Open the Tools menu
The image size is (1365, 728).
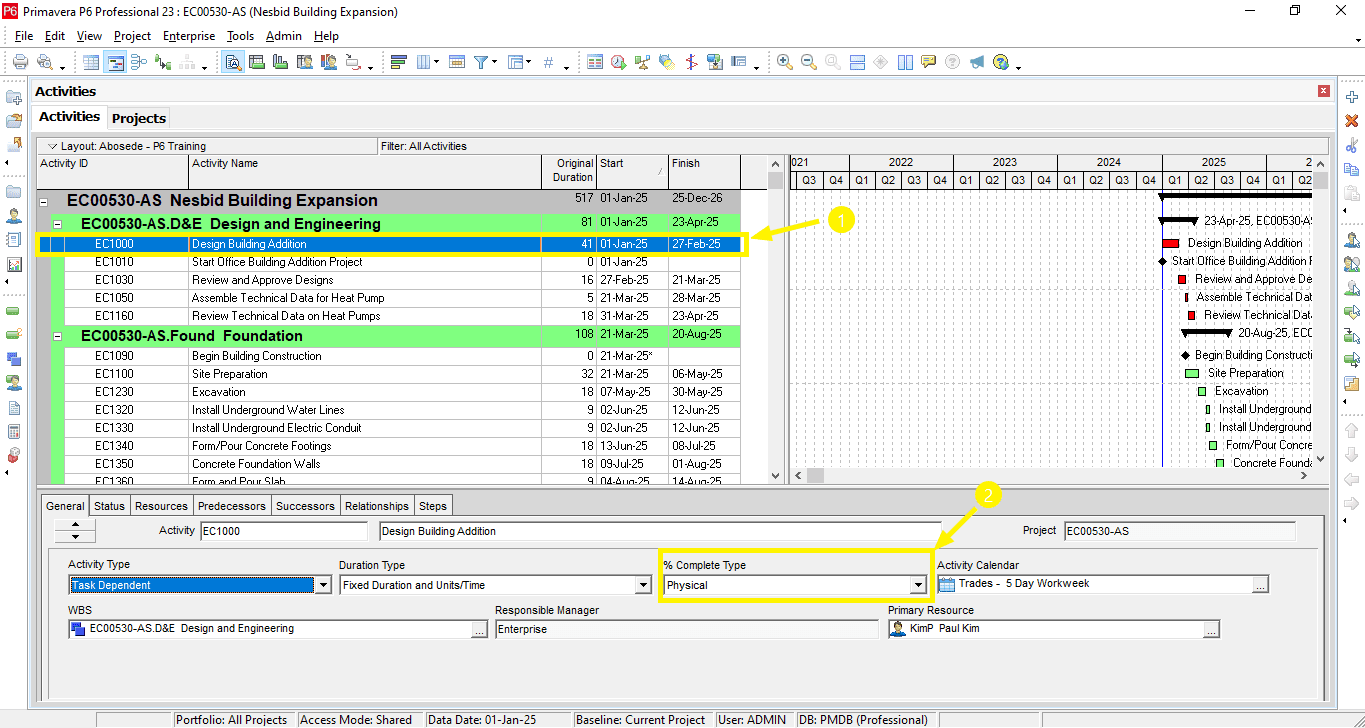[x=240, y=36]
